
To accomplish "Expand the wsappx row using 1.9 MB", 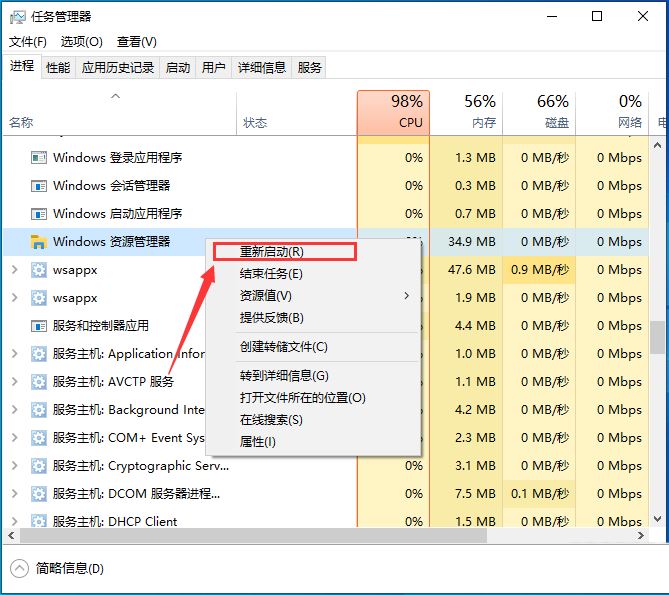I will pyautogui.click(x=15, y=298).
